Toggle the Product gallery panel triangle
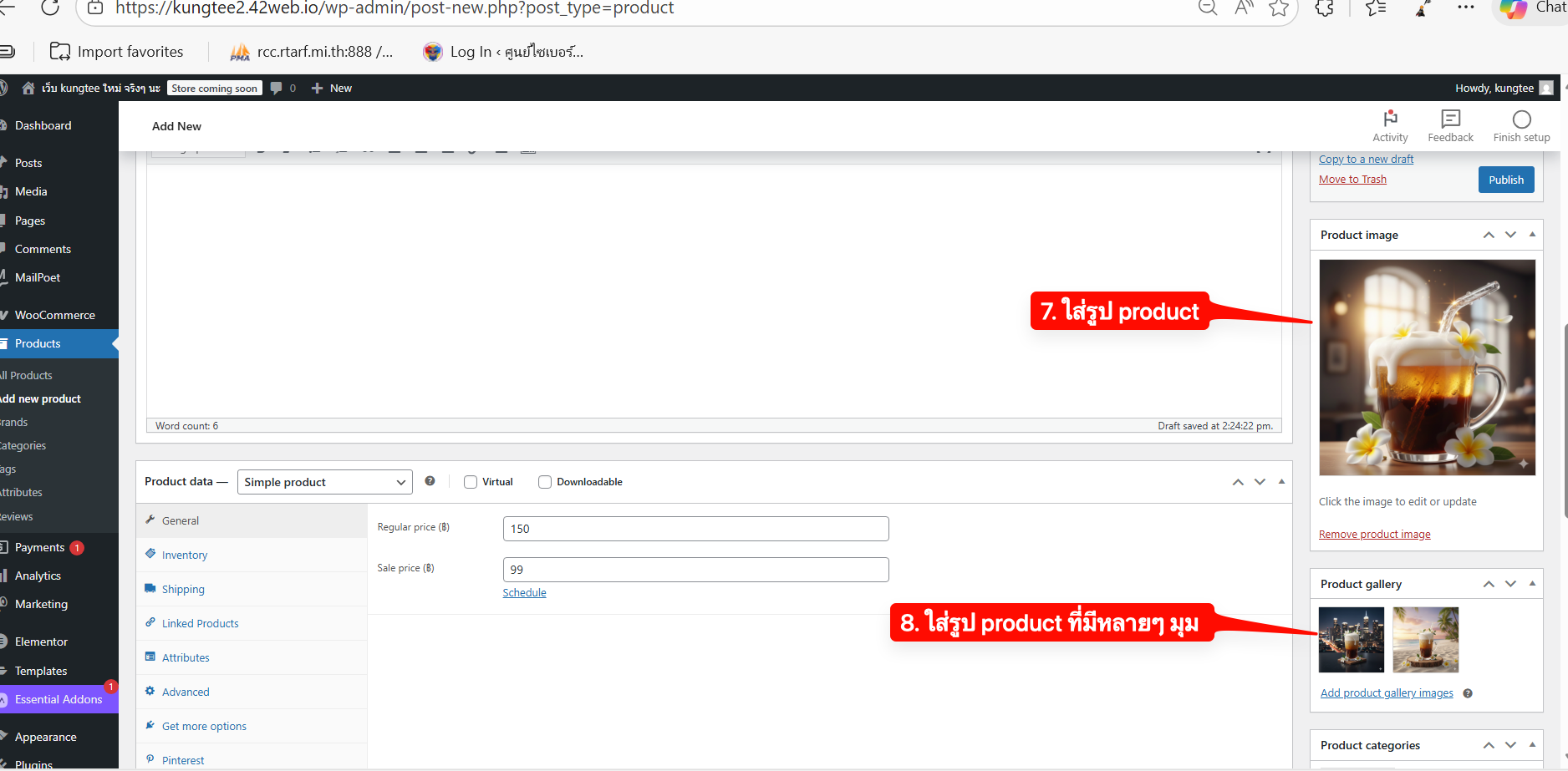Image resolution: width=1568 pixels, height=771 pixels. [x=1532, y=584]
